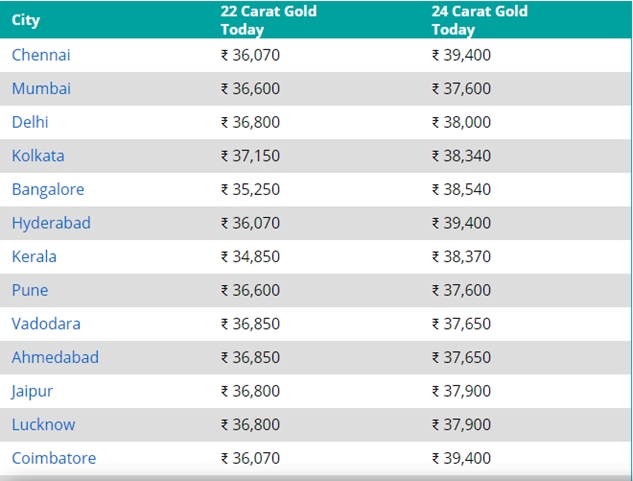Click the Jaipur link
Screen dimensions: 633x481
(32, 391)
